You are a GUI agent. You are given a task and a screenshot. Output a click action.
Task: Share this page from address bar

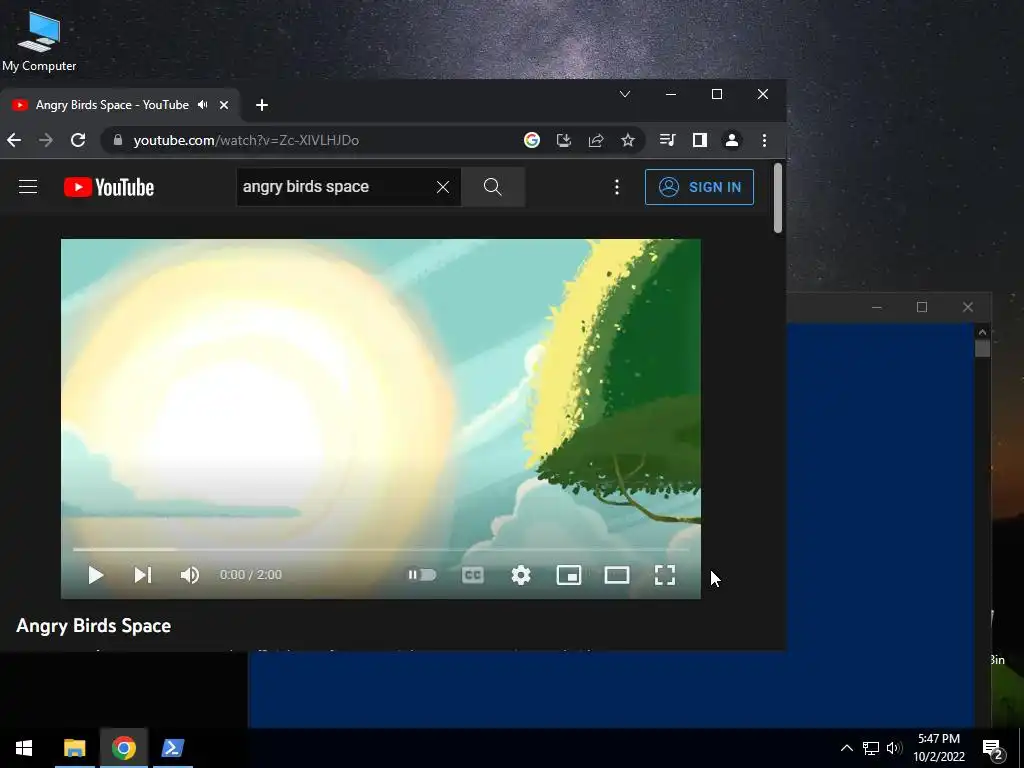596,140
